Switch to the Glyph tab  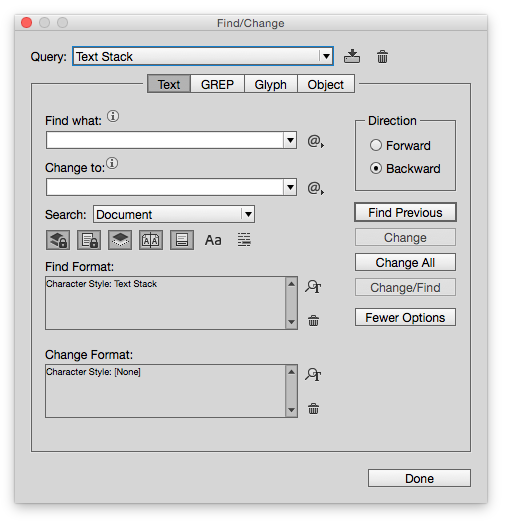pyautogui.click(x=270, y=84)
